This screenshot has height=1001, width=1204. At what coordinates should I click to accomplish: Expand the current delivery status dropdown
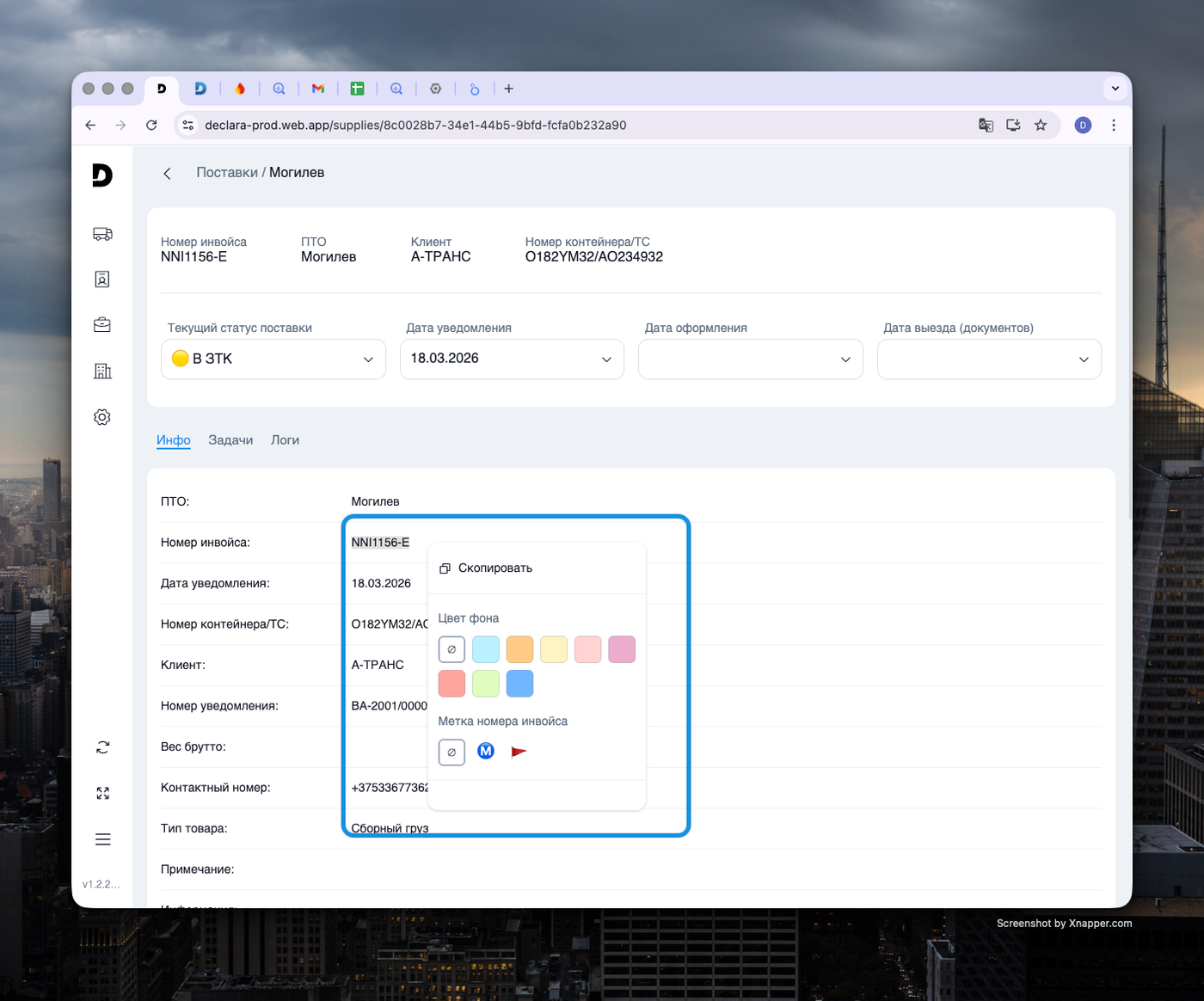(273, 359)
